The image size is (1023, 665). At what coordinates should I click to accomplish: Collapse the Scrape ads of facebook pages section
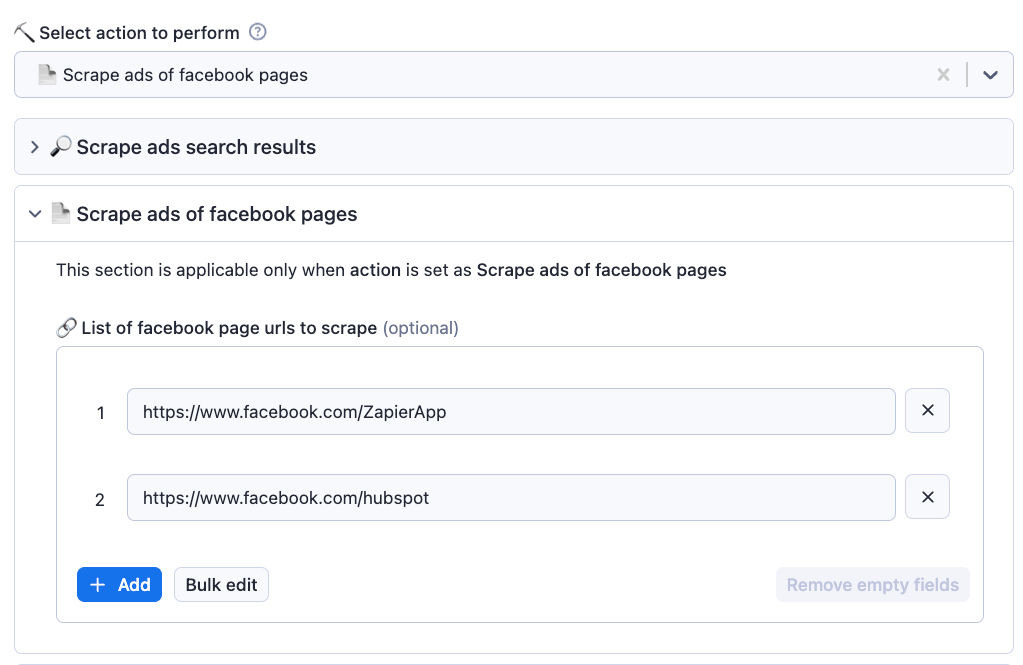coord(35,213)
